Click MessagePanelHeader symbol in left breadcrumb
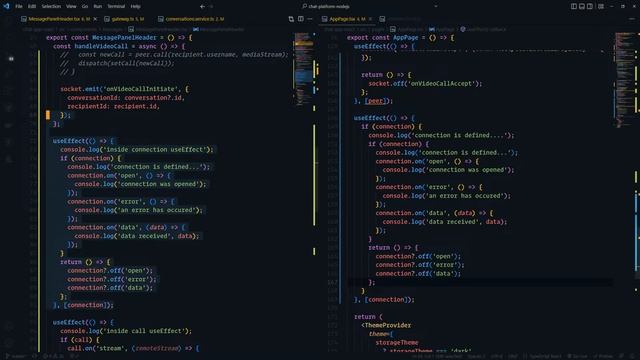Viewport: 640px width, 360px height. click(219, 29)
